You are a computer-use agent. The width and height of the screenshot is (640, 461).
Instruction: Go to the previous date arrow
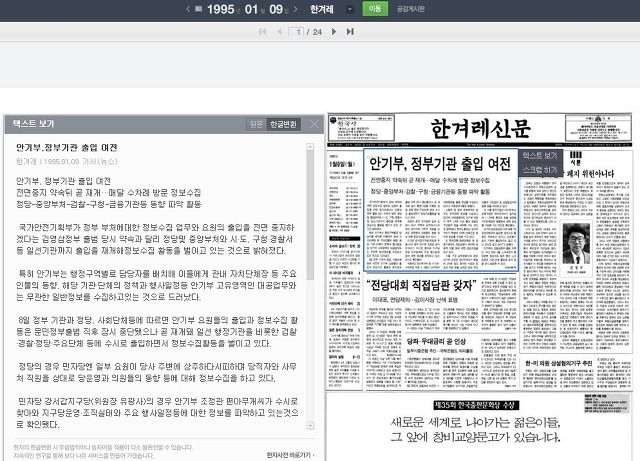188,9
